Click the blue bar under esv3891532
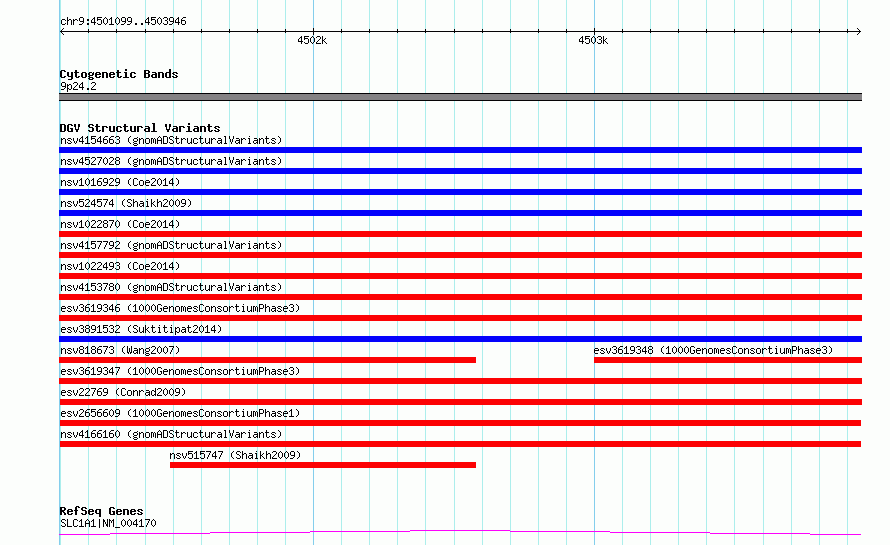This screenshot has width=890, height=545. click(460, 339)
